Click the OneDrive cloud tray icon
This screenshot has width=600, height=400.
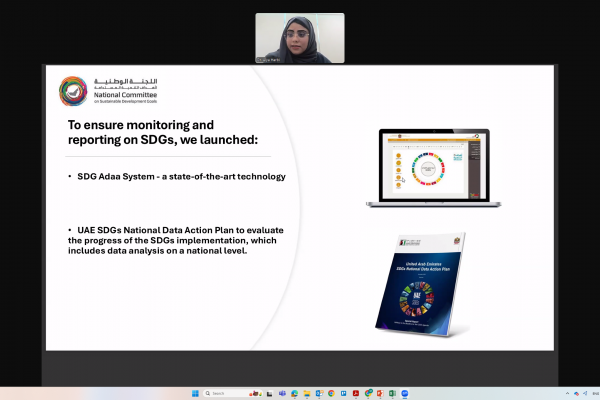tap(576, 393)
